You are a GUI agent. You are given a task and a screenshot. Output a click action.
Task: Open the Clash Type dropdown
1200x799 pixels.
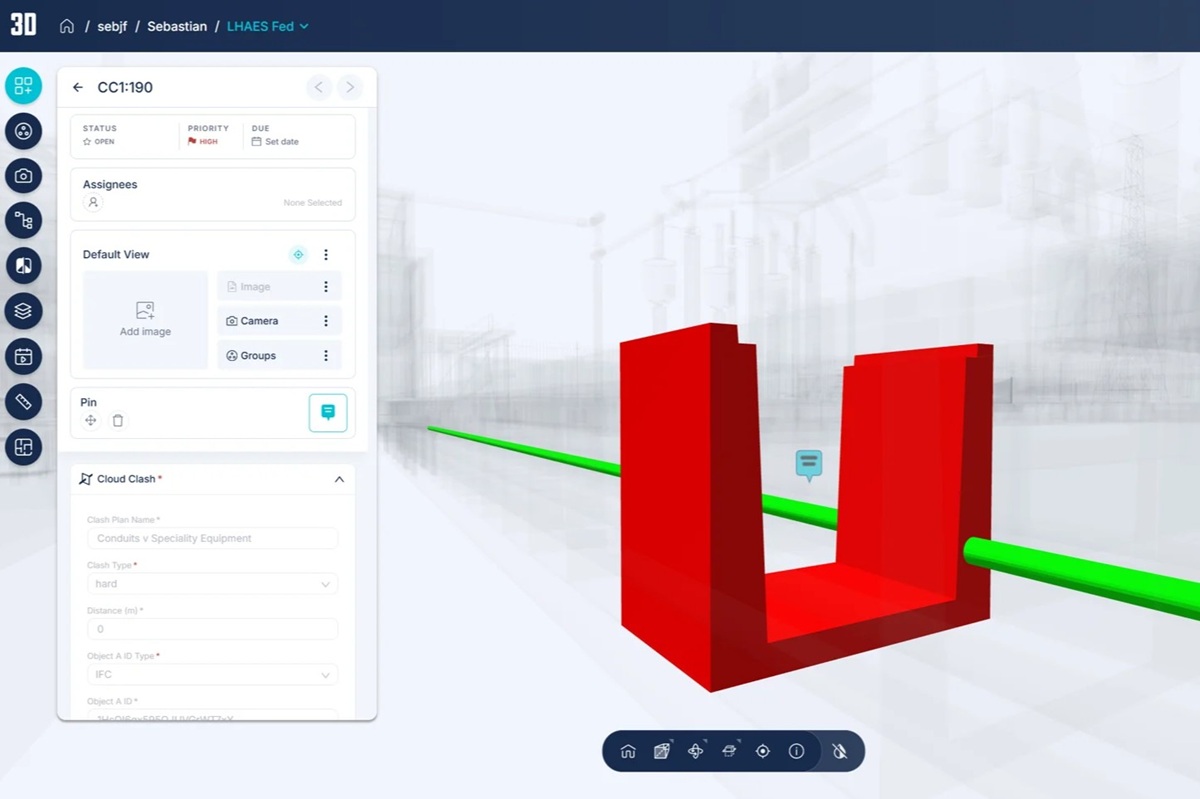click(212, 584)
